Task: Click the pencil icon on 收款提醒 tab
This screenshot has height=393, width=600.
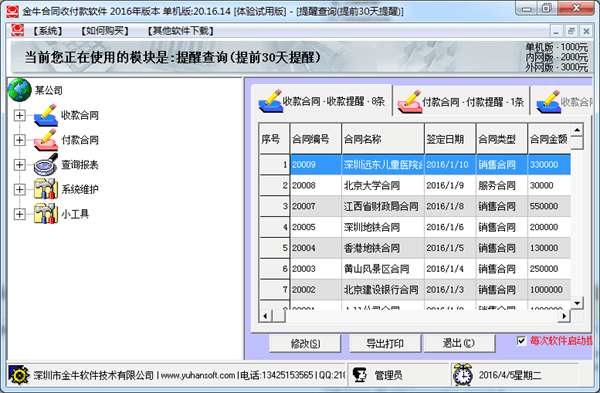Action: (271, 101)
